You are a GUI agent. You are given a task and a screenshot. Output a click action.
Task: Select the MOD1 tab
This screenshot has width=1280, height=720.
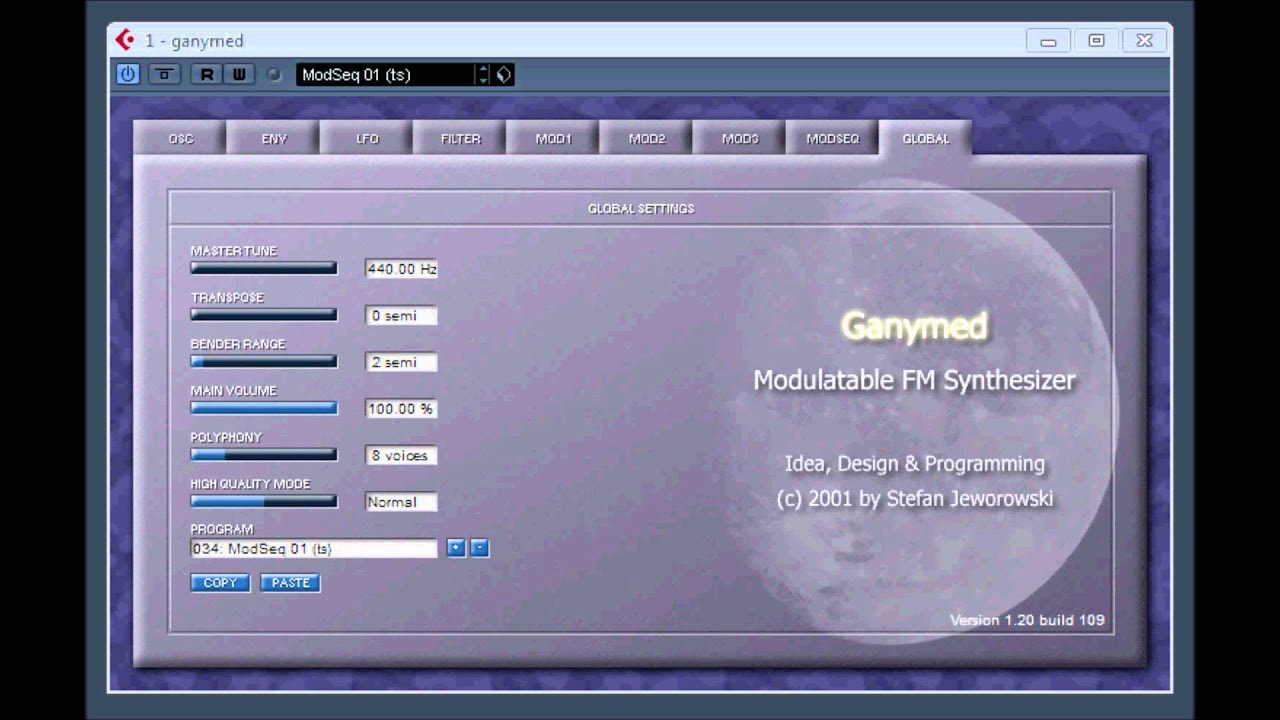[x=553, y=139]
